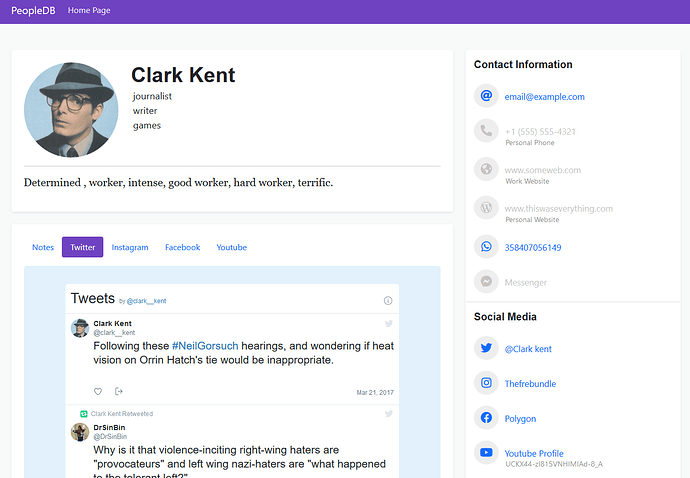The width and height of the screenshot is (690, 478).
Task: Switch to the Instagram tab
Action: [130, 247]
